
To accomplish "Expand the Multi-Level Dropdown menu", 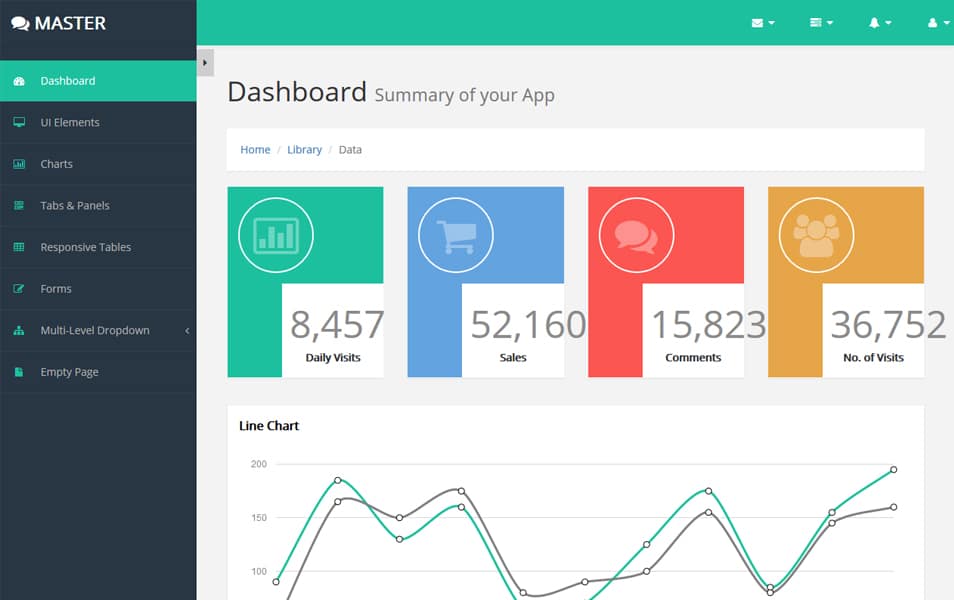I will pos(95,329).
